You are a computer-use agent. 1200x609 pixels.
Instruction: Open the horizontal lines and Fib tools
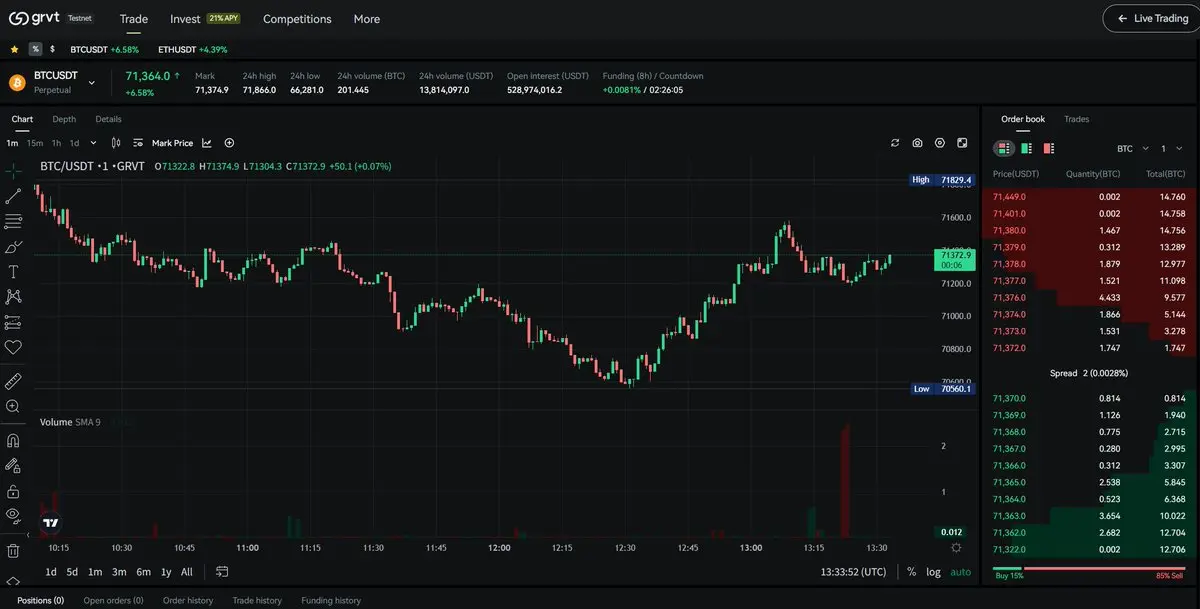pyautogui.click(x=13, y=221)
